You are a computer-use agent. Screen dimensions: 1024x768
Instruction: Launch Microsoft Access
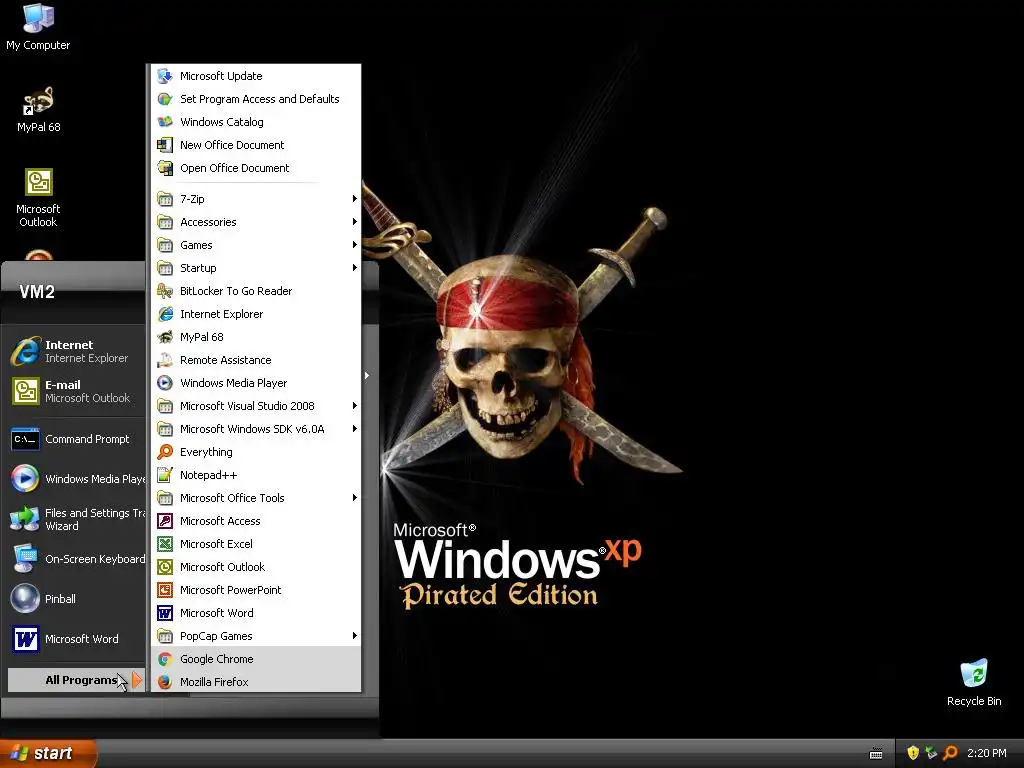[256, 521]
